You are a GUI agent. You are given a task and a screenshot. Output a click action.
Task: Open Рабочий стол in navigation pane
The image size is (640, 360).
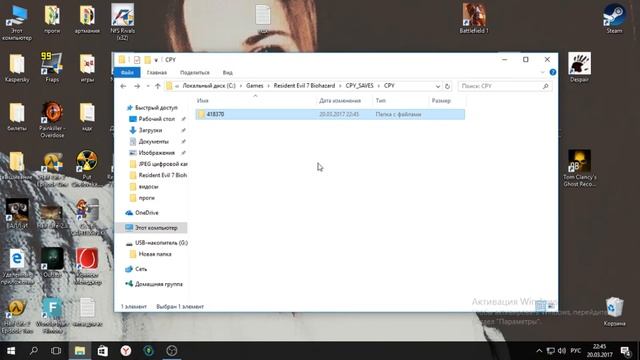coord(156,119)
